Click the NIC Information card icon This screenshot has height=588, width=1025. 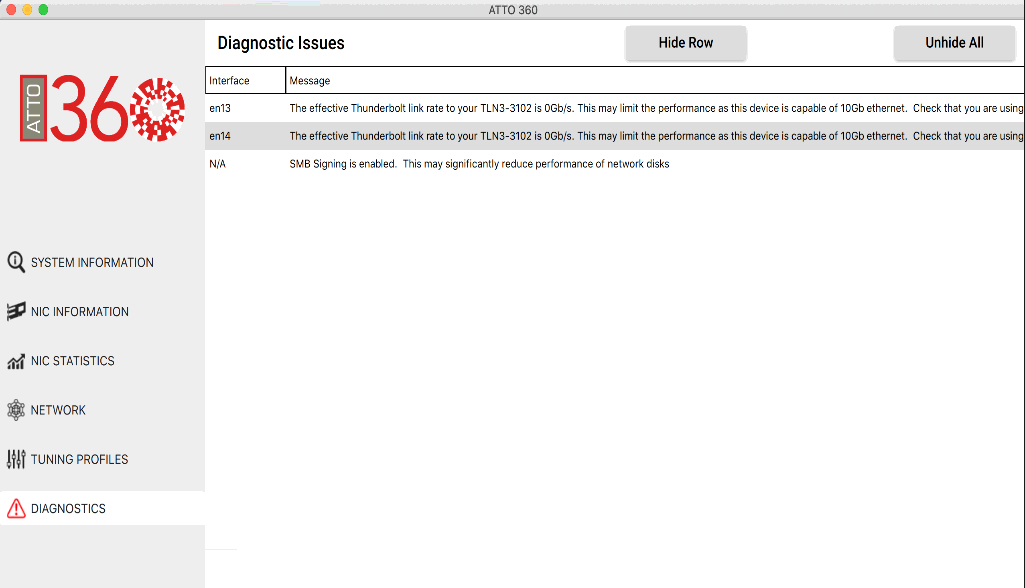[16, 311]
